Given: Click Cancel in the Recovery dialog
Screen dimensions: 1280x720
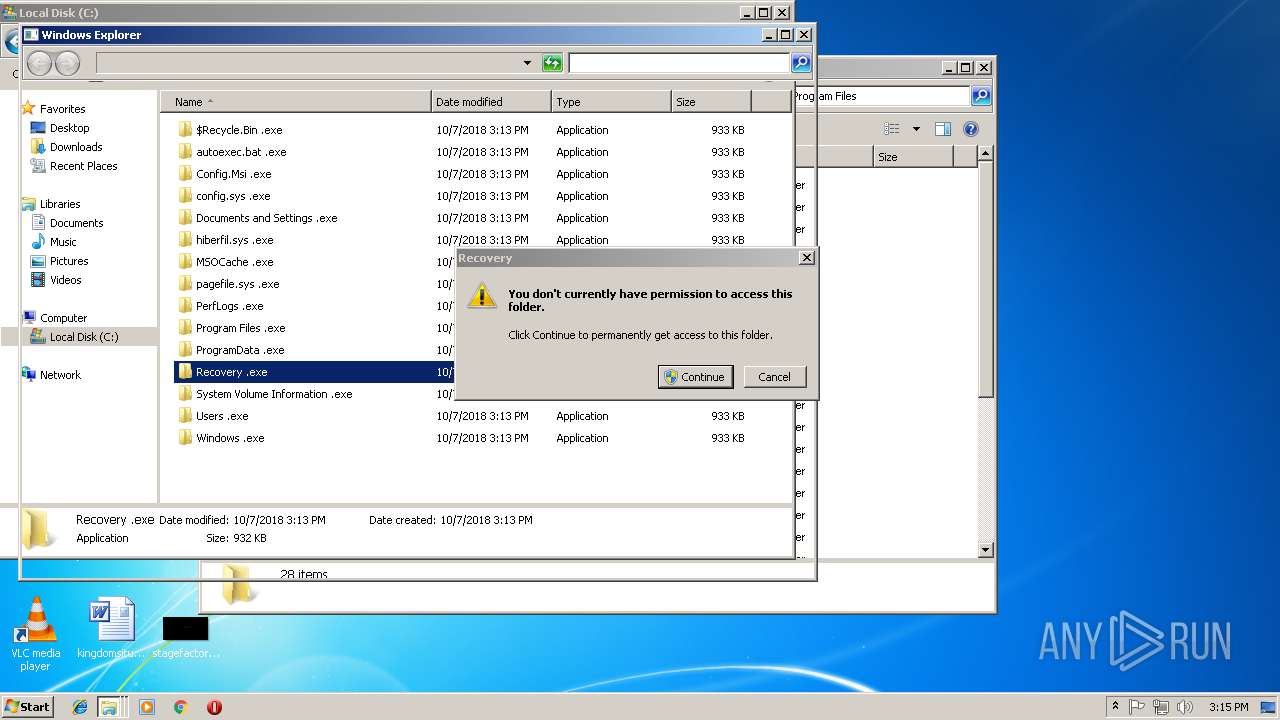Looking at the screenshot, I should 774,377.
